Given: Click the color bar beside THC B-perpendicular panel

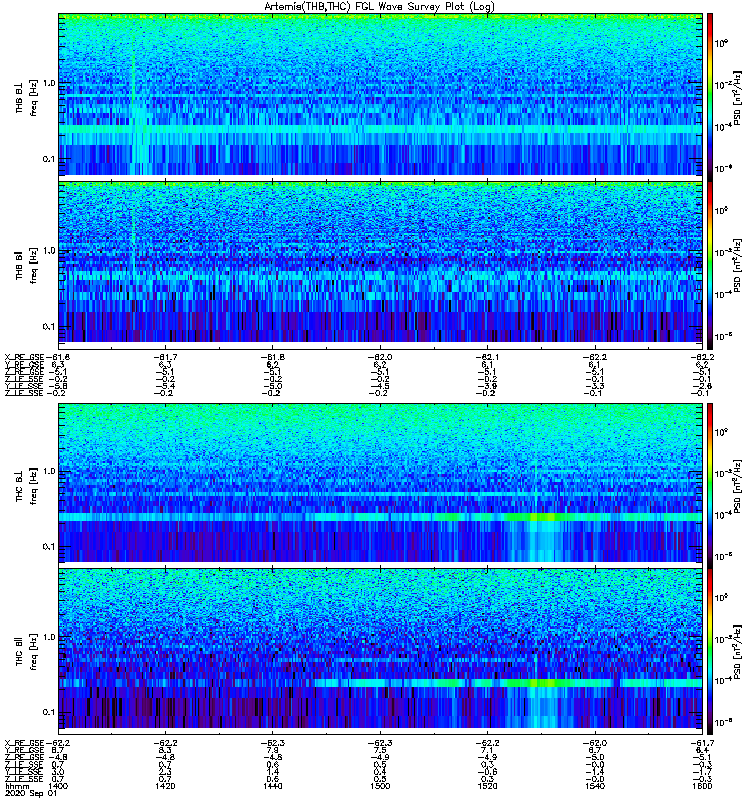Looking at the screenshot, I should [x=710, y=486].
